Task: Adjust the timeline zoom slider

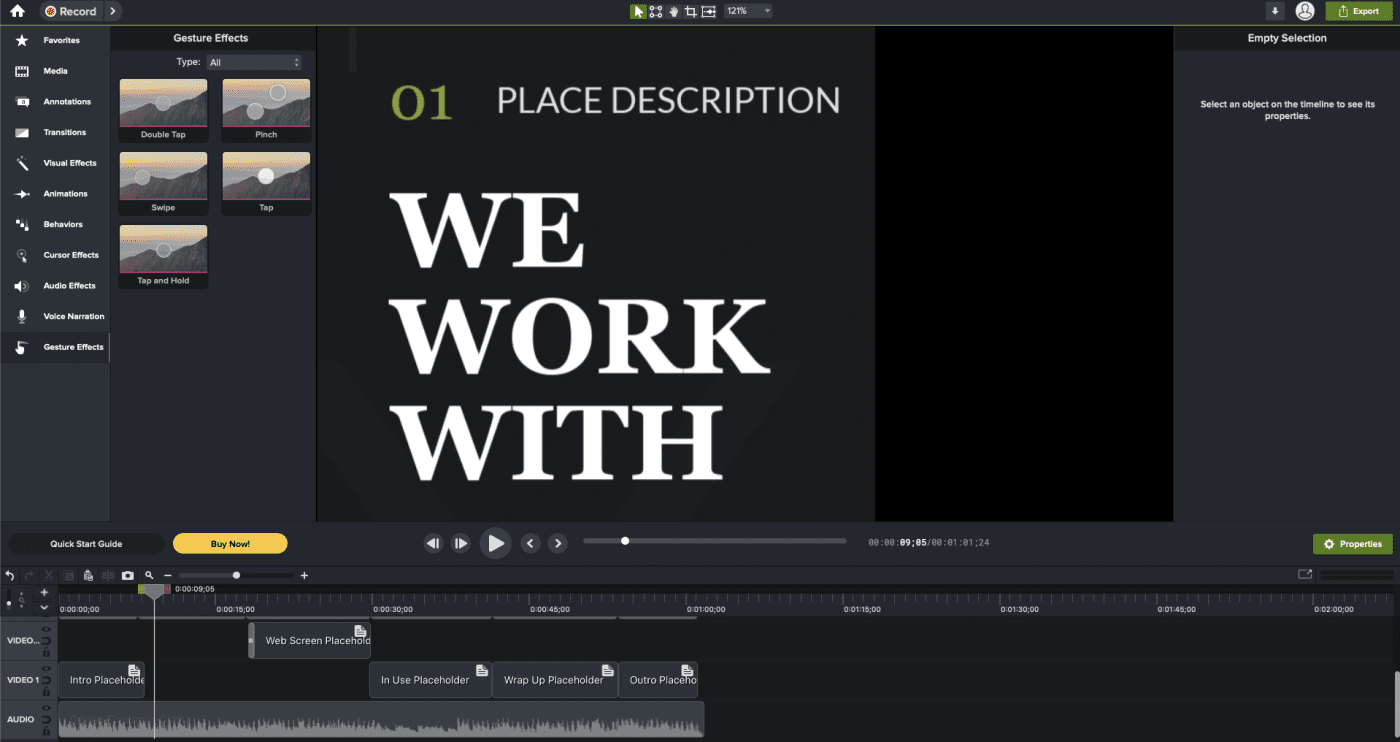Action: click(x=236, y=575)
